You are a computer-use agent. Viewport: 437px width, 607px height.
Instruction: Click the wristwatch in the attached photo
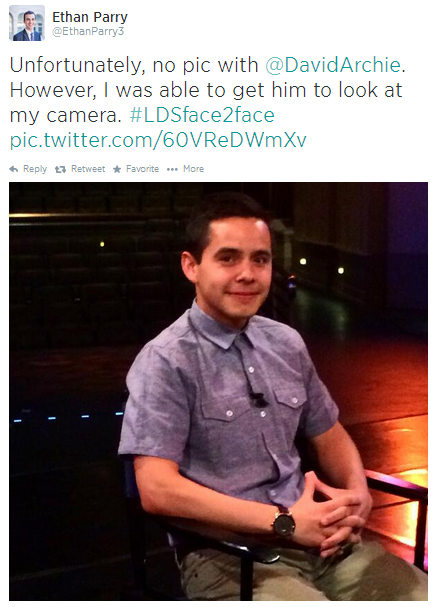283,521
